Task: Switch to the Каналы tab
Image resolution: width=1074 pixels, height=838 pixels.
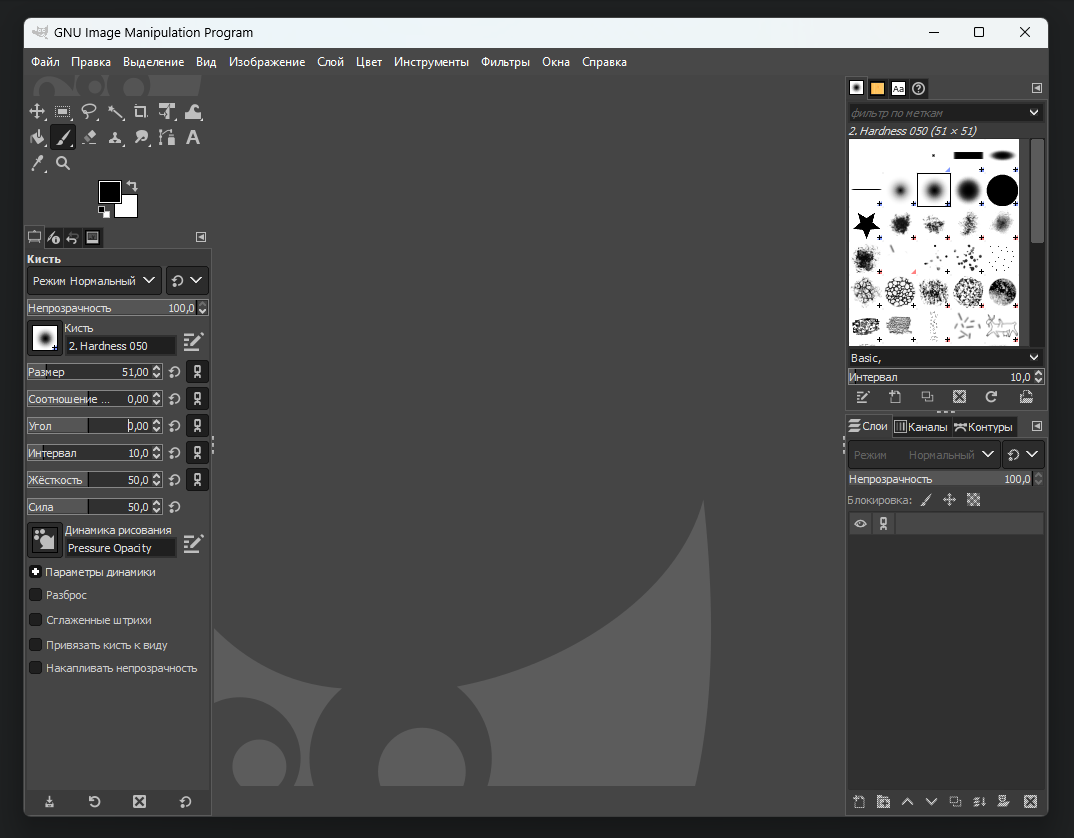Action: (920, 427)
